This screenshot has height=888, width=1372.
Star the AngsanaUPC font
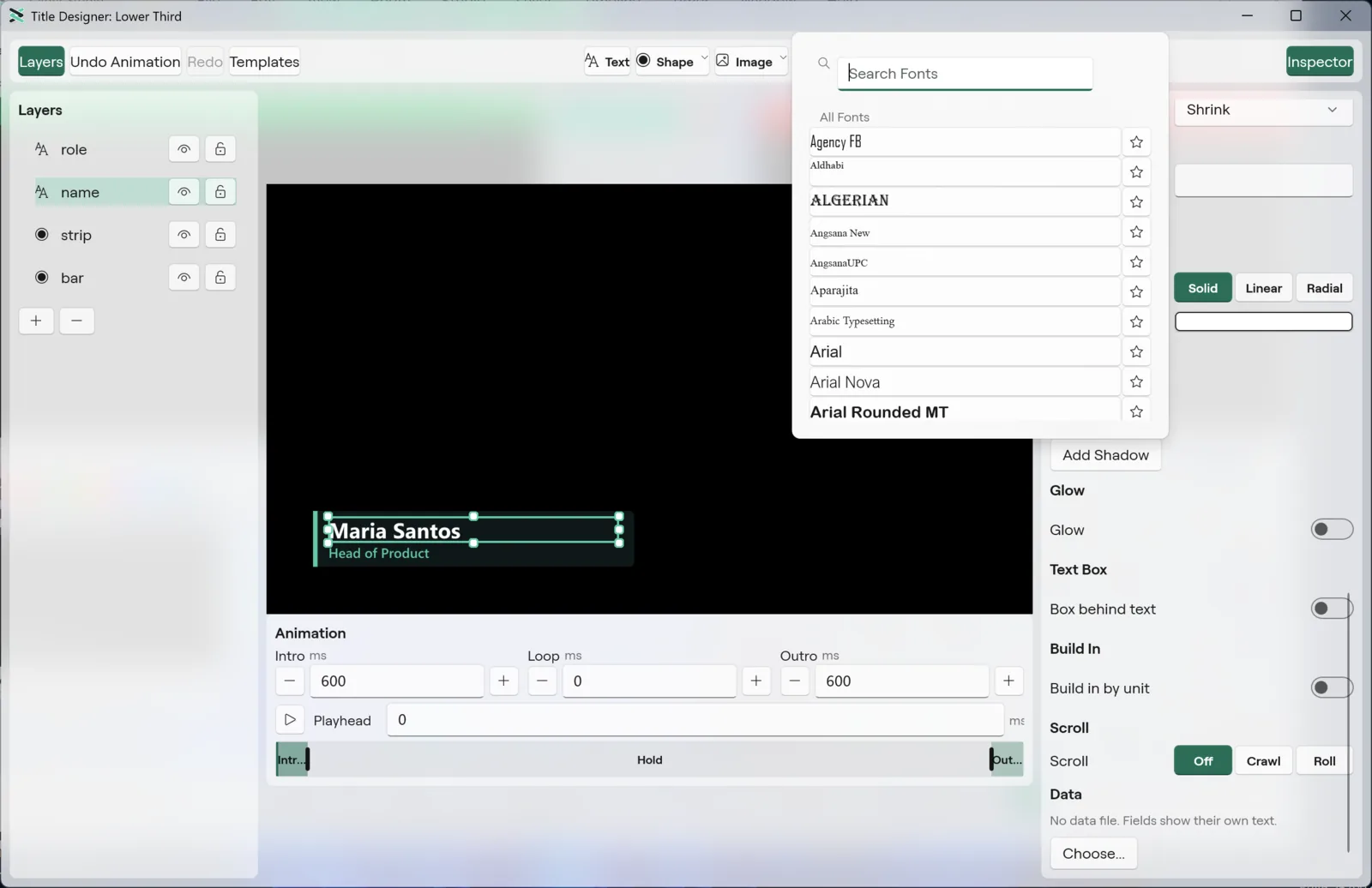pyautogui.click(x=1136, y=262)
